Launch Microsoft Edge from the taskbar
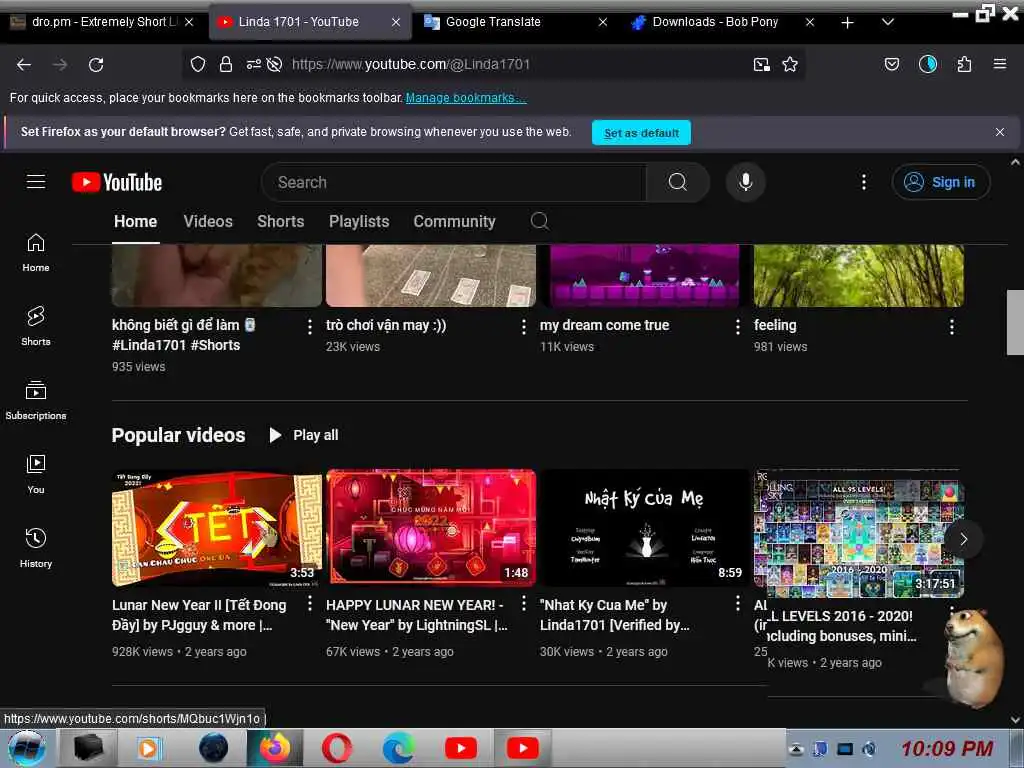This screenshot has width=1024, height=768. pyautogui.click(x=398, y=748)
